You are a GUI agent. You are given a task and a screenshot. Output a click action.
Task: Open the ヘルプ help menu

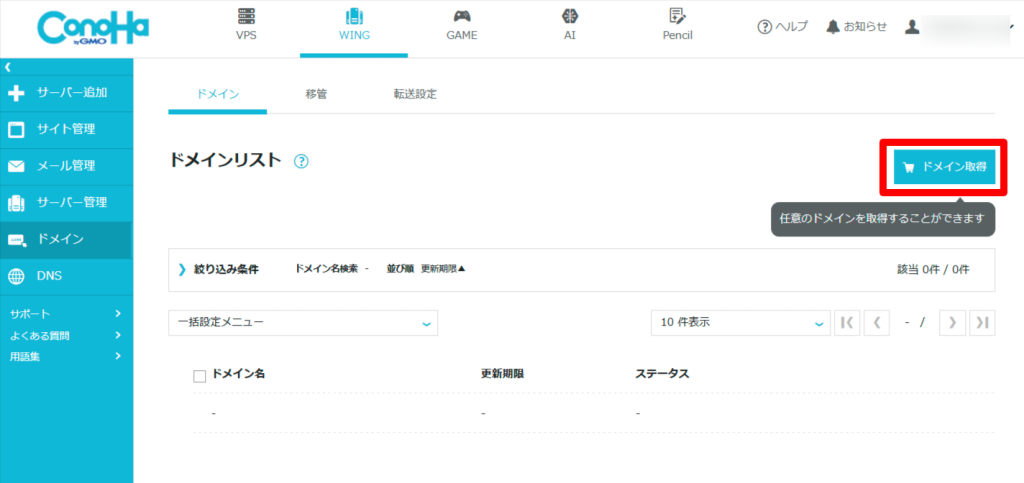(782, 27)
